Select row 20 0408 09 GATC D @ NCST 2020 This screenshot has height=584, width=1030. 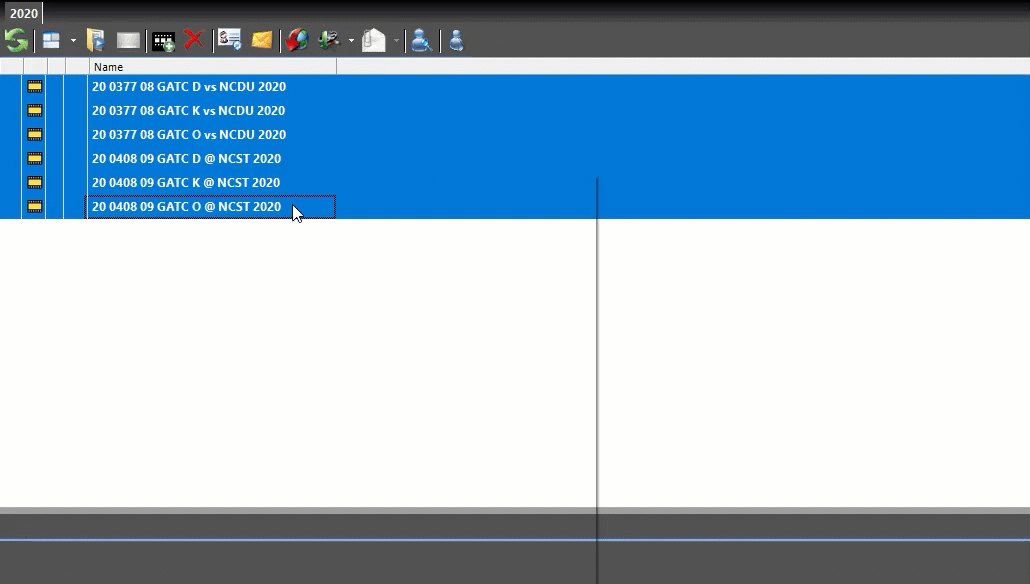point(515,158)
